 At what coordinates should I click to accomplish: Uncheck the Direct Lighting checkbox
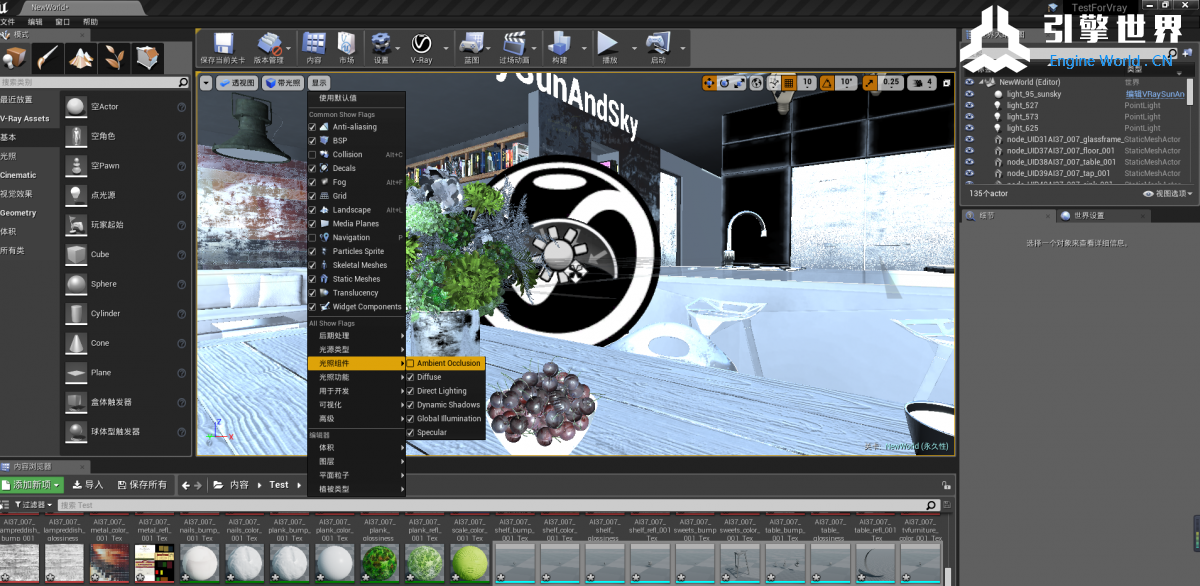tap(411, 391)
